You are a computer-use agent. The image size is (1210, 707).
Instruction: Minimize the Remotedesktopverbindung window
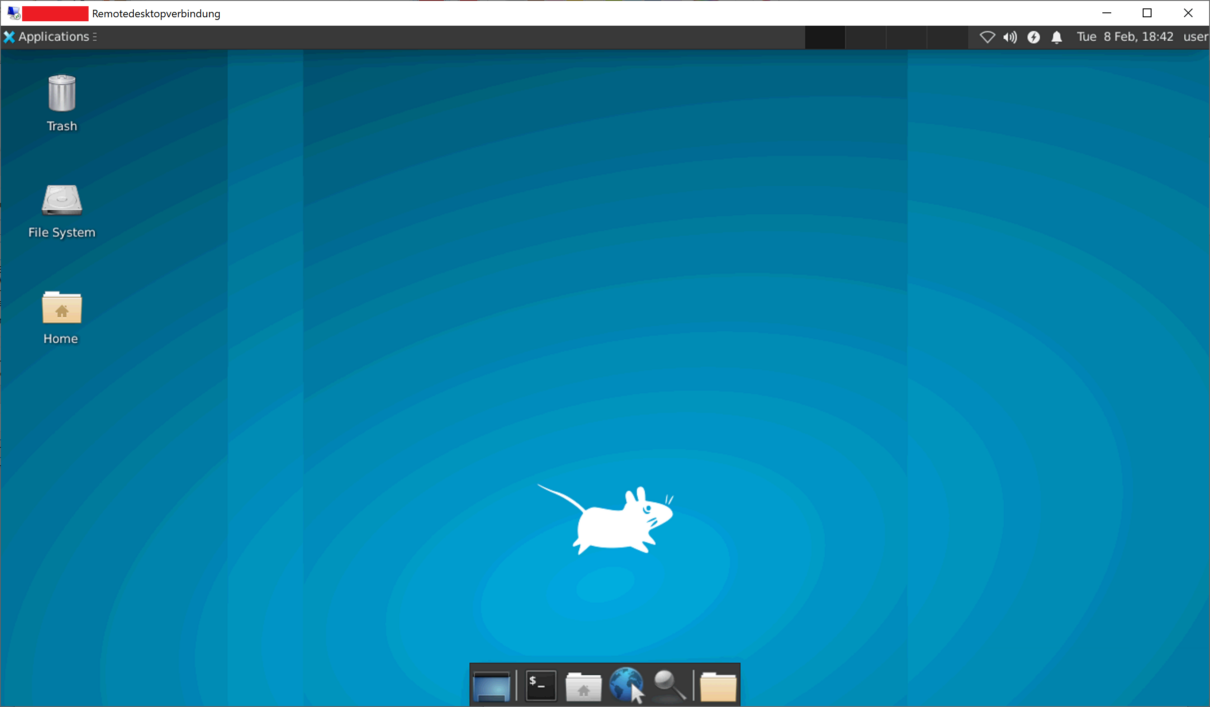tap(1107, 13)
